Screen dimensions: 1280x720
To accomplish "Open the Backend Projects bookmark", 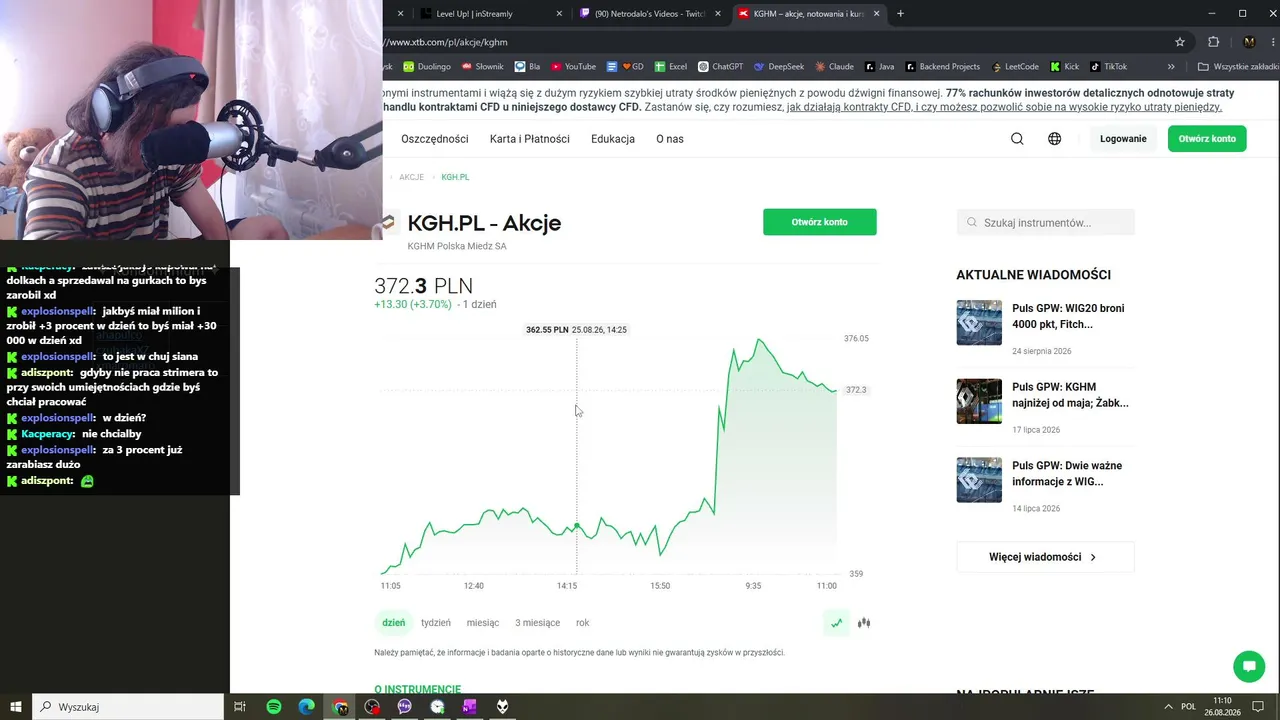I will tap(943, 67).
